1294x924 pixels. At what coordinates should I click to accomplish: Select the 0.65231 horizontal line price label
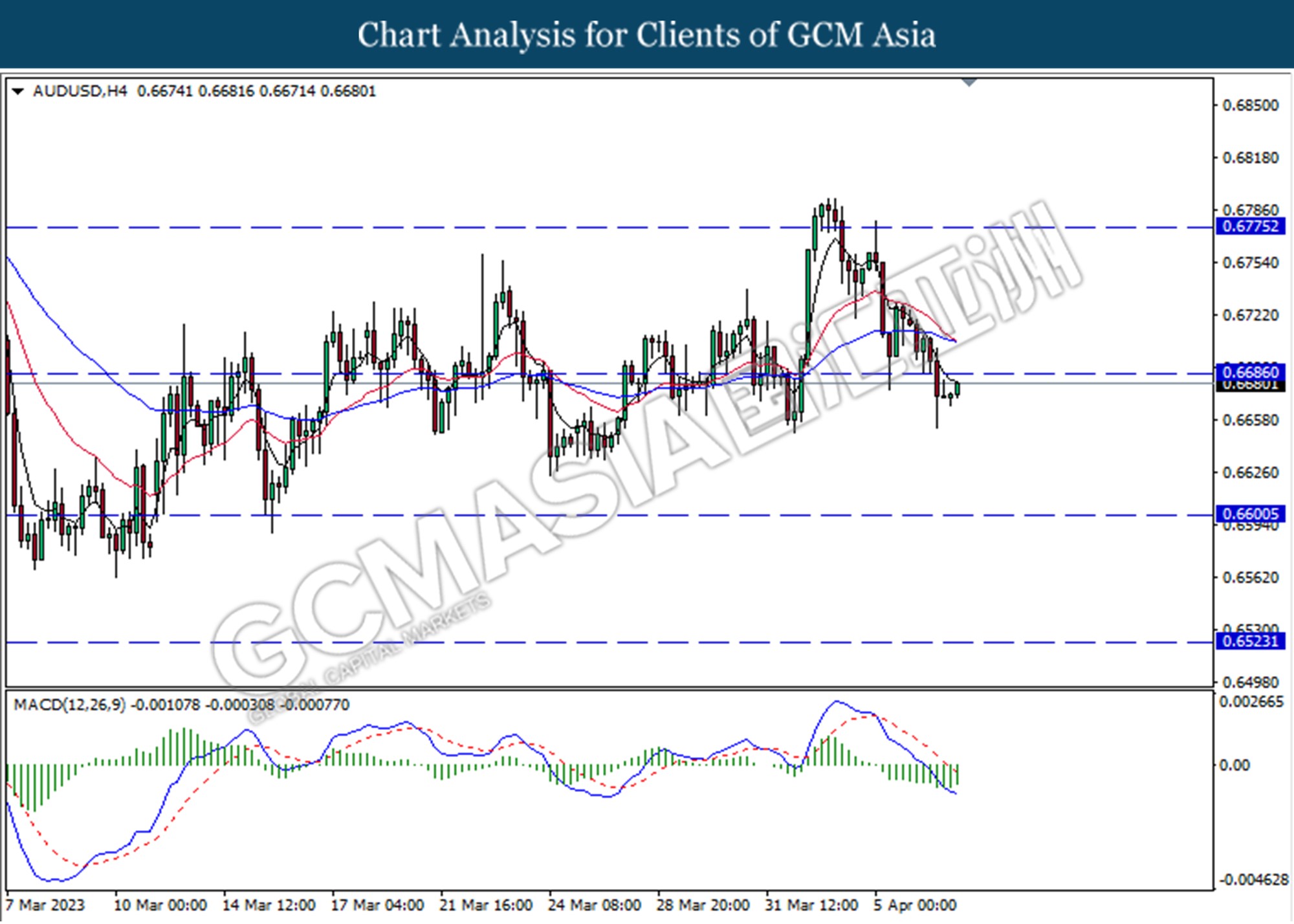click(1251, 641)
